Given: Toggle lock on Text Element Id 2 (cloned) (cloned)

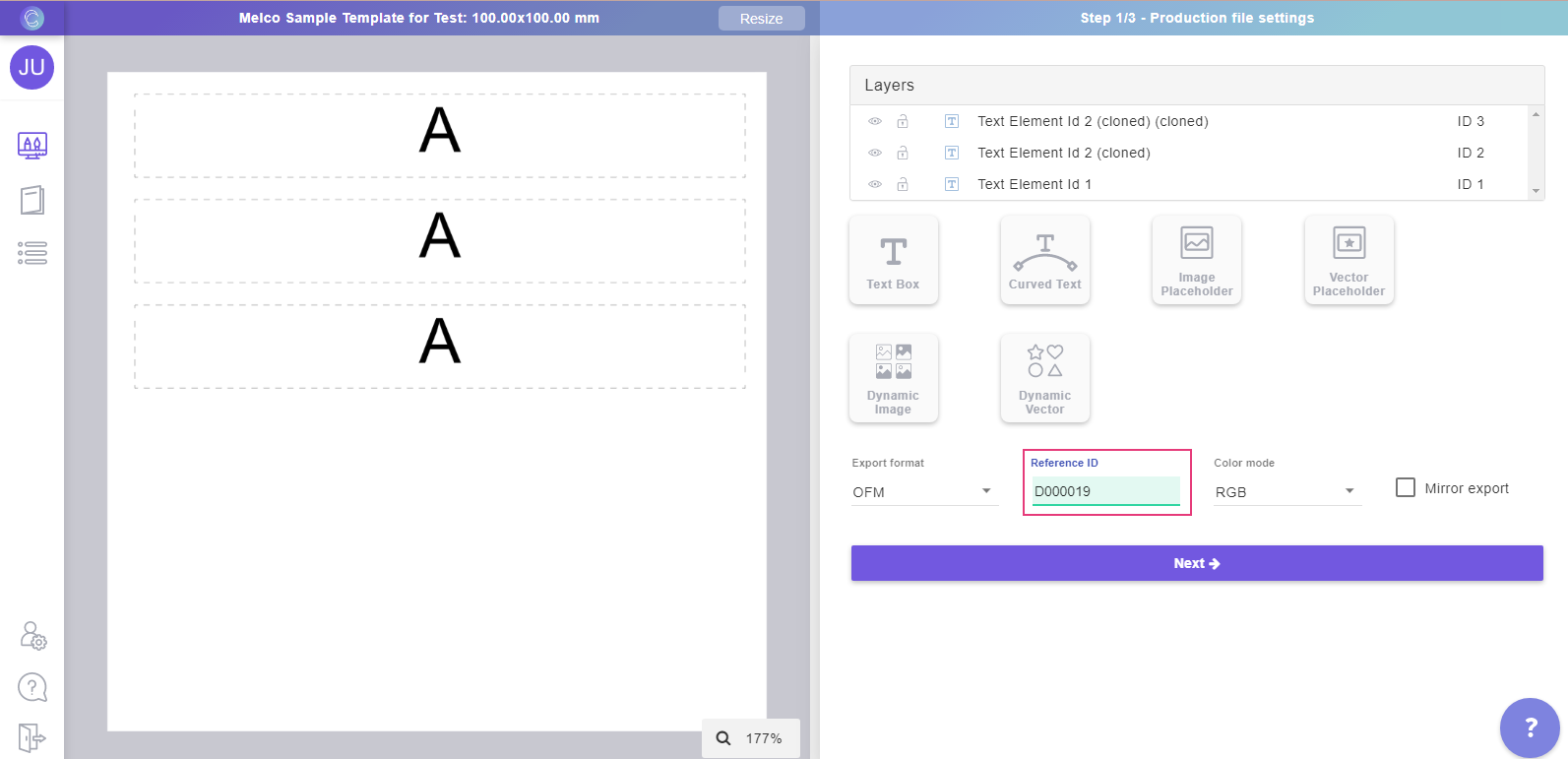Looking at the screenshot, I should click(x=902, y=121).
